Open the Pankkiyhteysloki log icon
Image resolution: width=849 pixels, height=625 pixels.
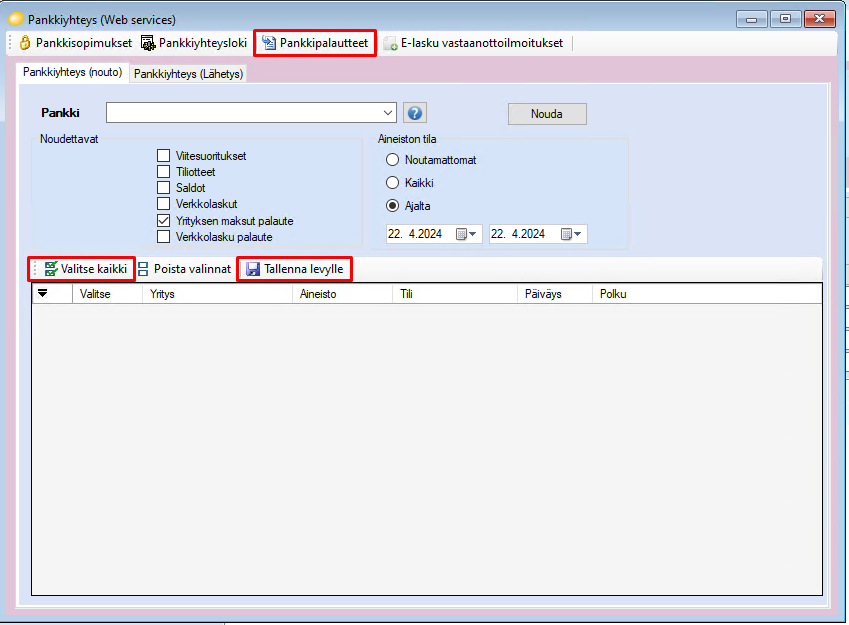pyautogui.click(x=148, y=43)
